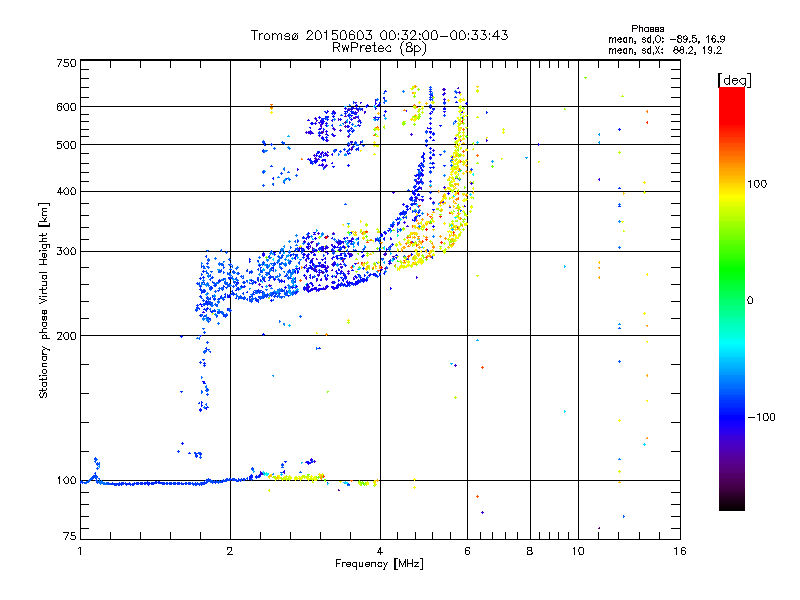The height and width of the screenshot is (600, 800).
Task: Click the colorbar label '100'
Action: point(757,184)
